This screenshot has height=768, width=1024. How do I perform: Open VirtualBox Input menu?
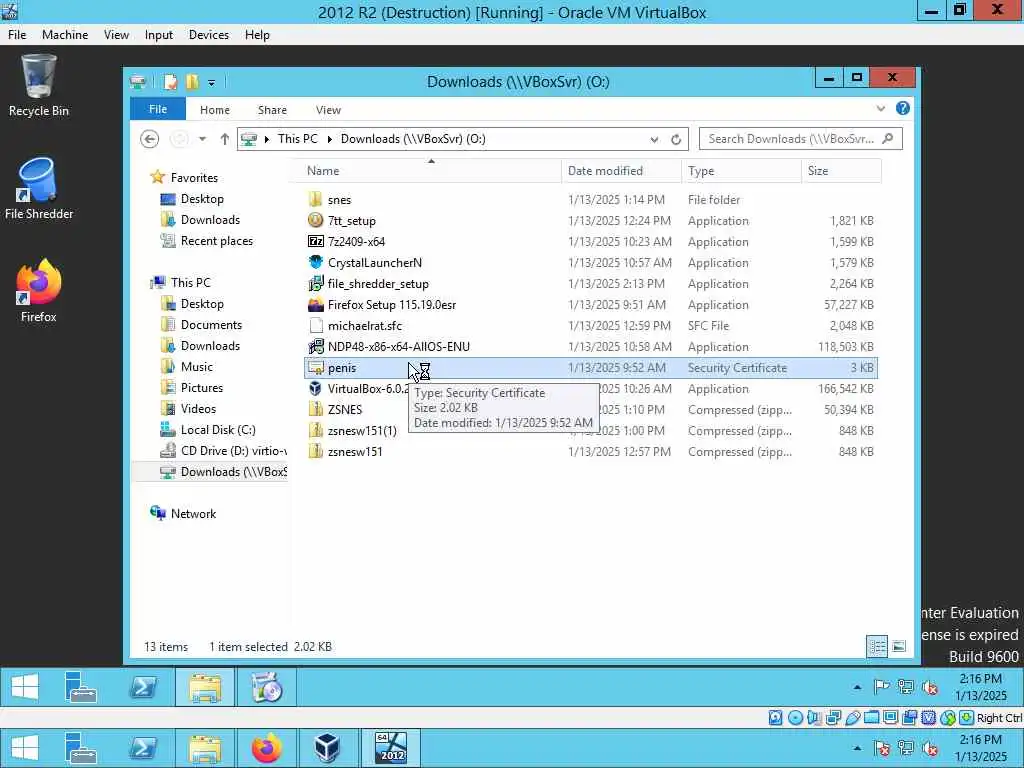click(159, 35)
